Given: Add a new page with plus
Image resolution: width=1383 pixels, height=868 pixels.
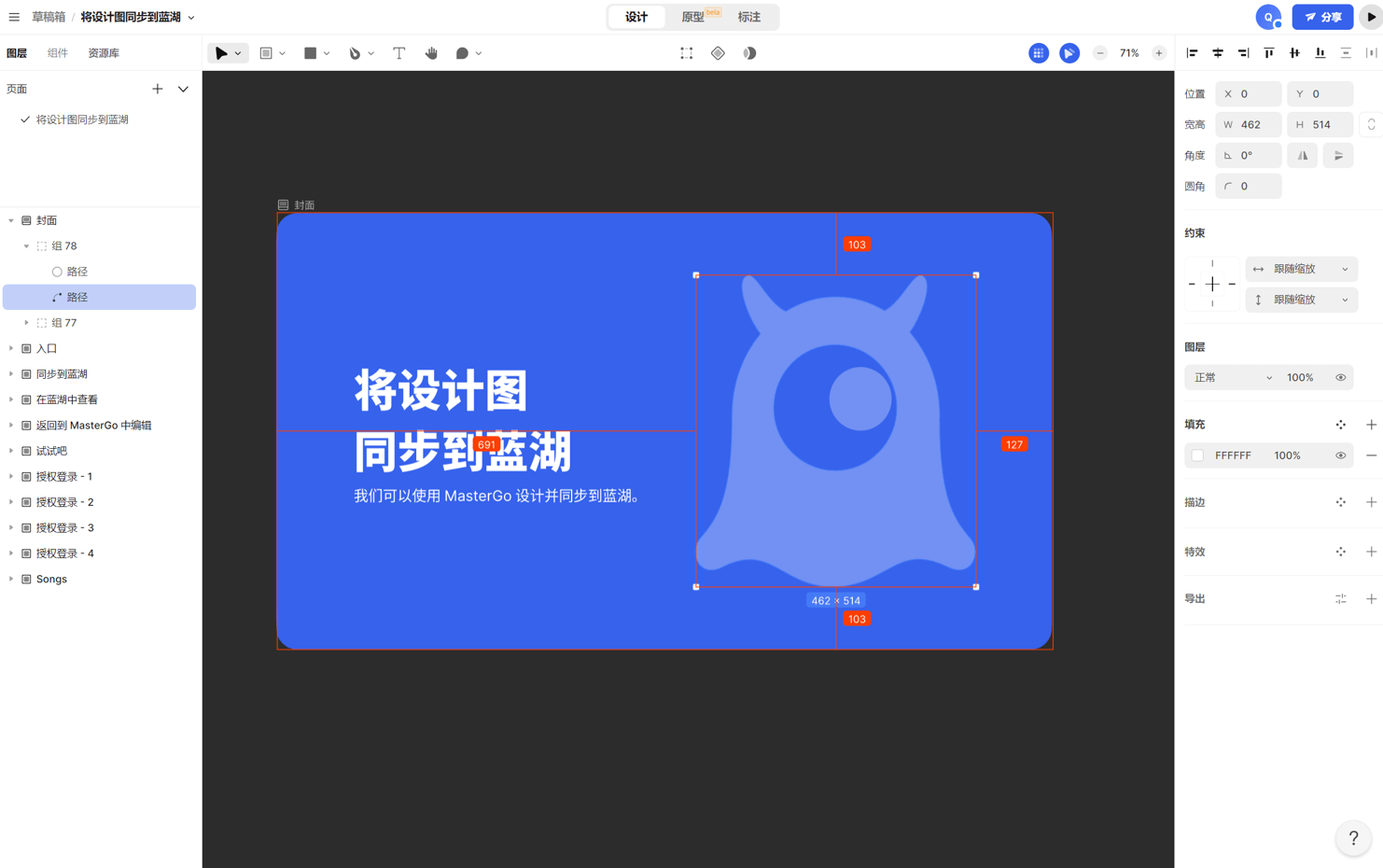Looking at the screenshot, I should tap(158, 89).
